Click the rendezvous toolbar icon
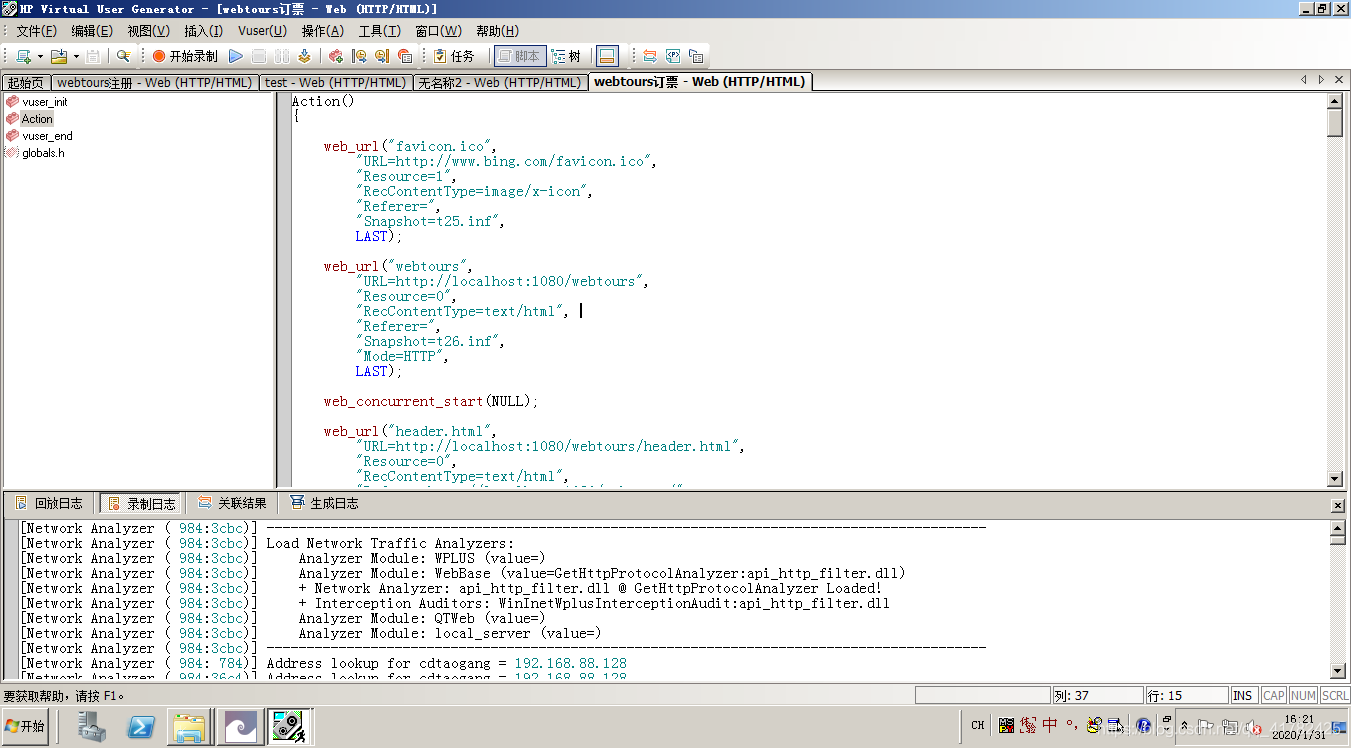1351x748 pixels. coord(405,56)
